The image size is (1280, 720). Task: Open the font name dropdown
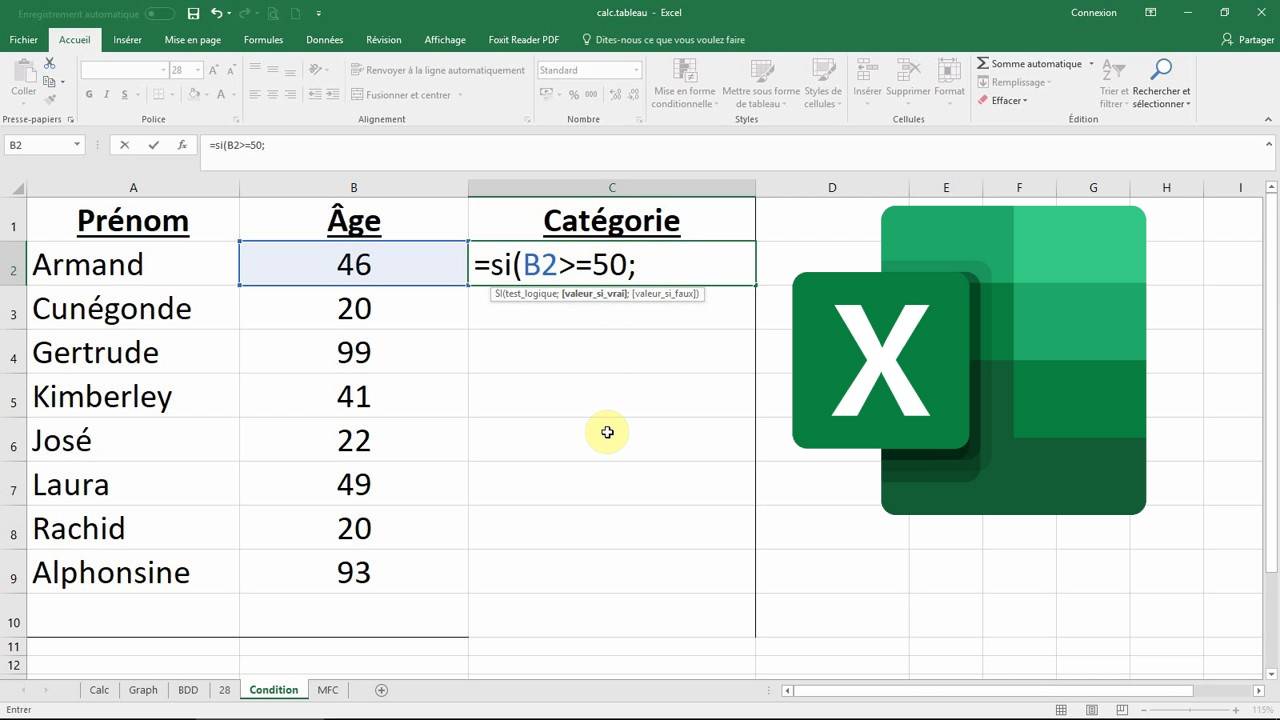pos(163,70)
